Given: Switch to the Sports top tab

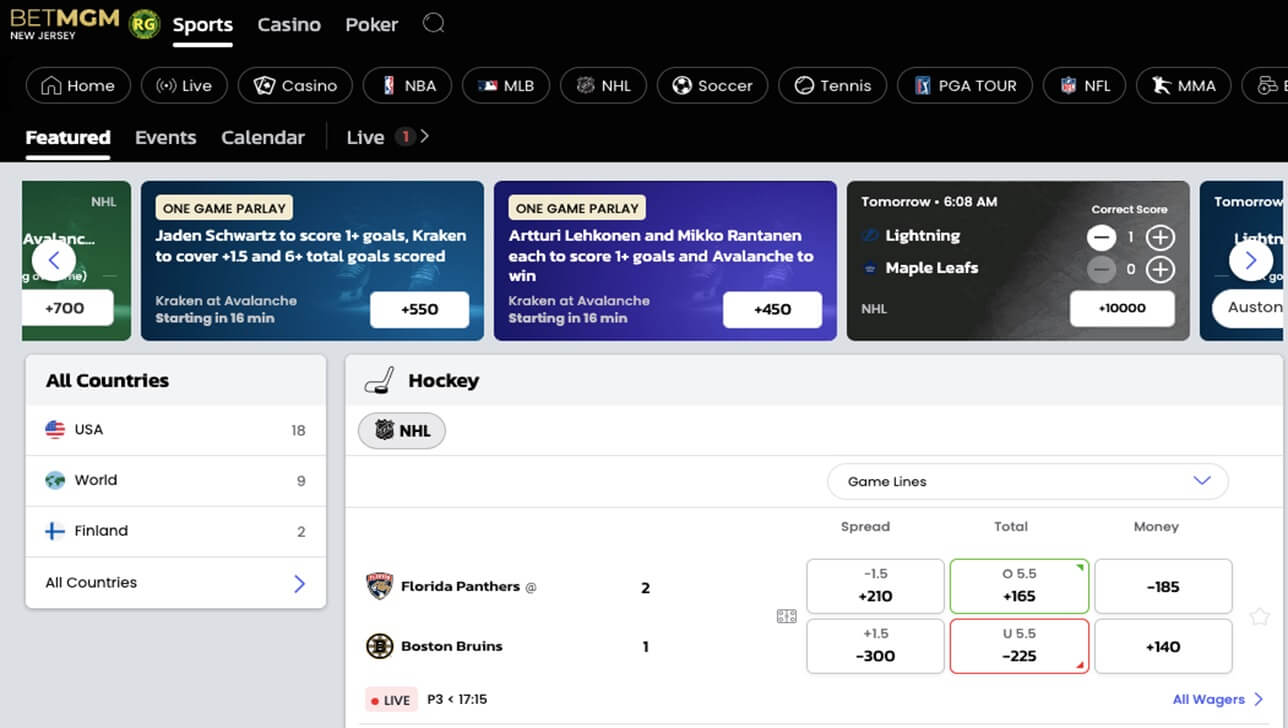Looking at the screenshot, I should pyautogui.click(x=202, y=25).
